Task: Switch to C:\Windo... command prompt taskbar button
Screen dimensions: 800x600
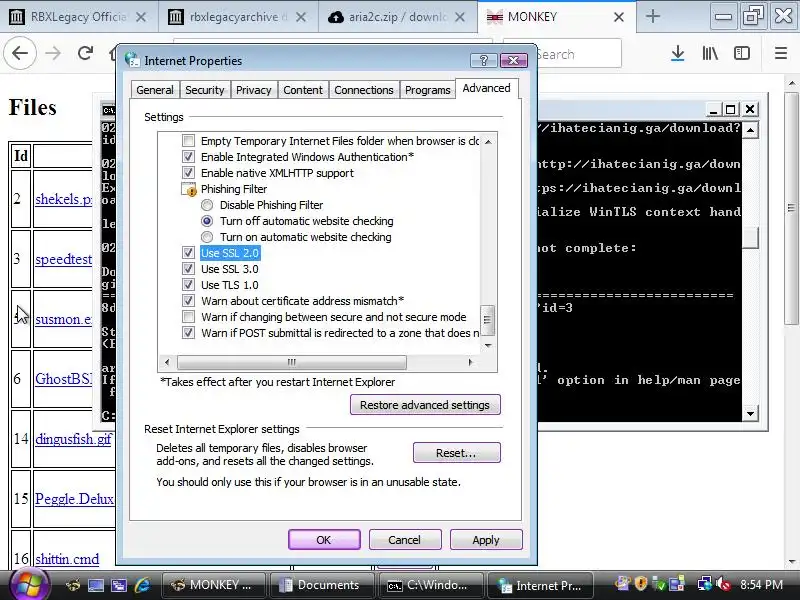Action: pyautogui.click(x=431, y=585)
